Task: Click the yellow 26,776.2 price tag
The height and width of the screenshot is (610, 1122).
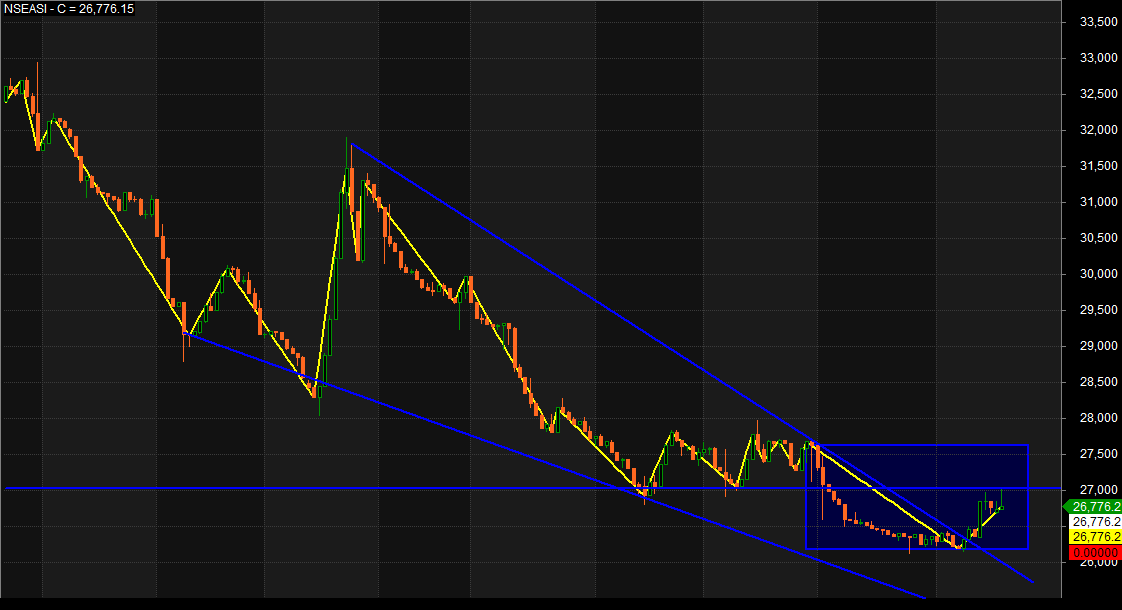Action: click(1096, 536)
